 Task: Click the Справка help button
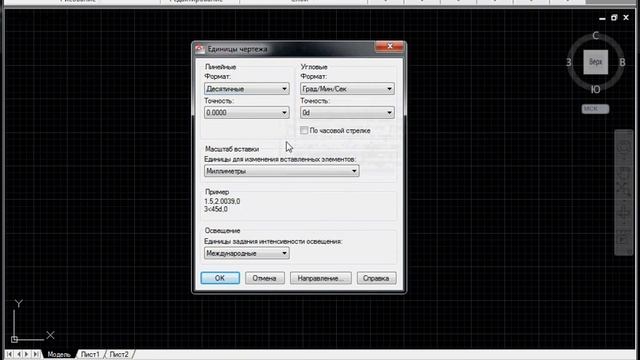click(376, 278)
